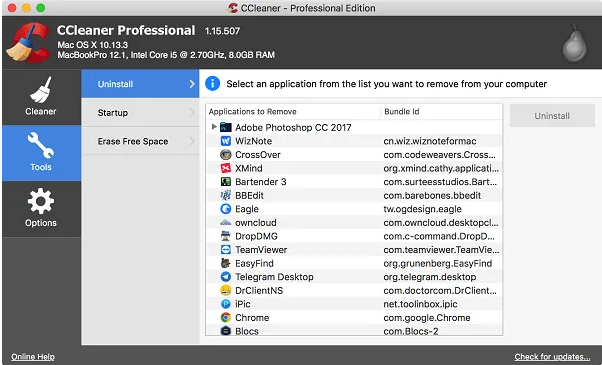
Task: Click the Telegram Desktop app icon
Action: click(x=226, y=277)
